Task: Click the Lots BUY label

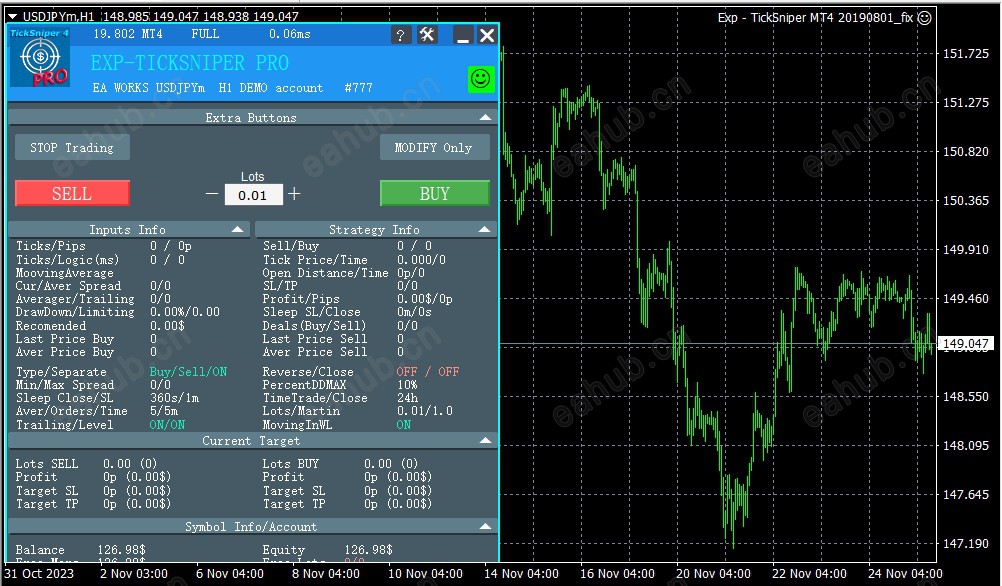Action: [x=290, y=464]
